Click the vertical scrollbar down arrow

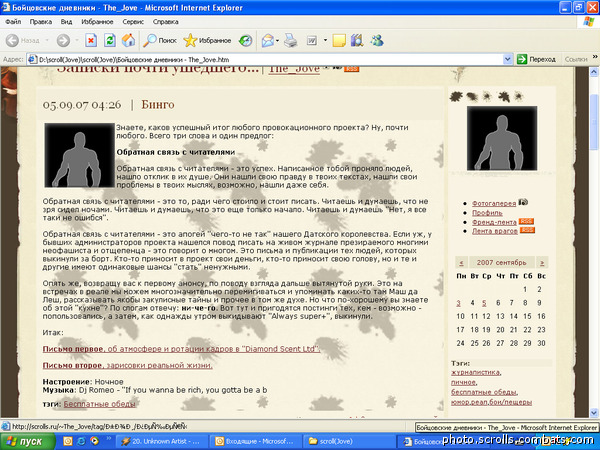tap(594, 413)
